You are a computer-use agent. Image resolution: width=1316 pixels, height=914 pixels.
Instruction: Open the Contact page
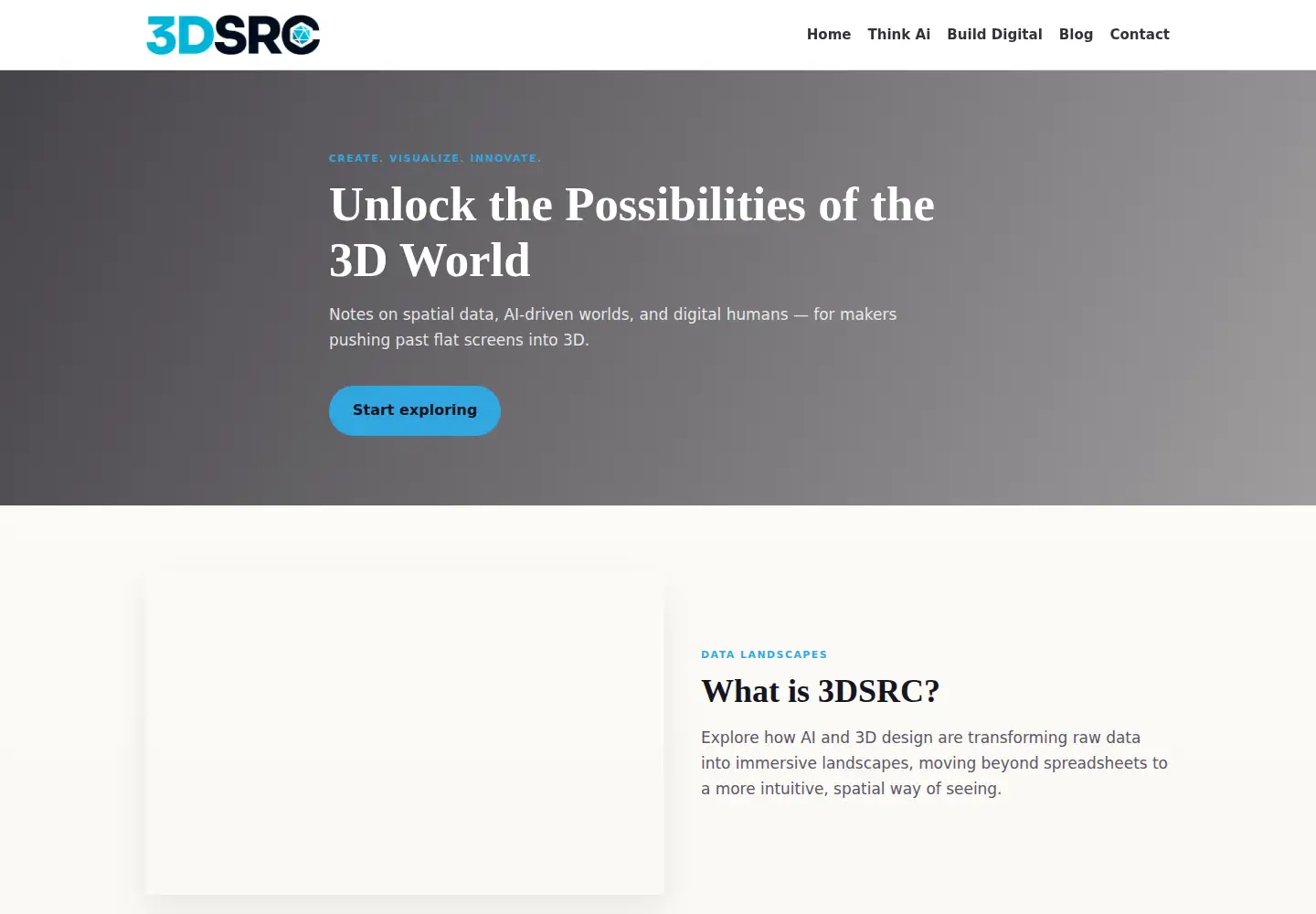point(1140,35)
